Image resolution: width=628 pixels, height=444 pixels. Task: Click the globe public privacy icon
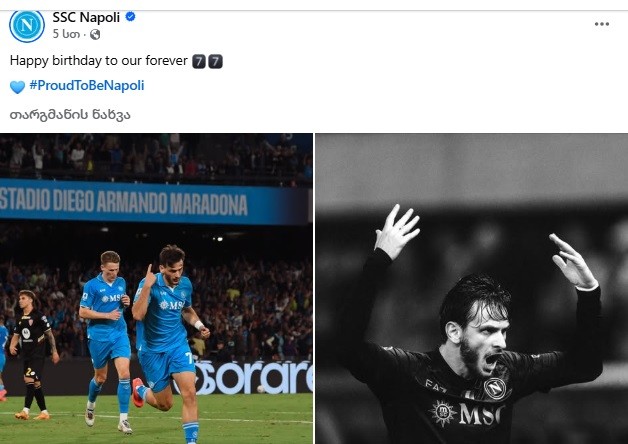pos(95,35)
